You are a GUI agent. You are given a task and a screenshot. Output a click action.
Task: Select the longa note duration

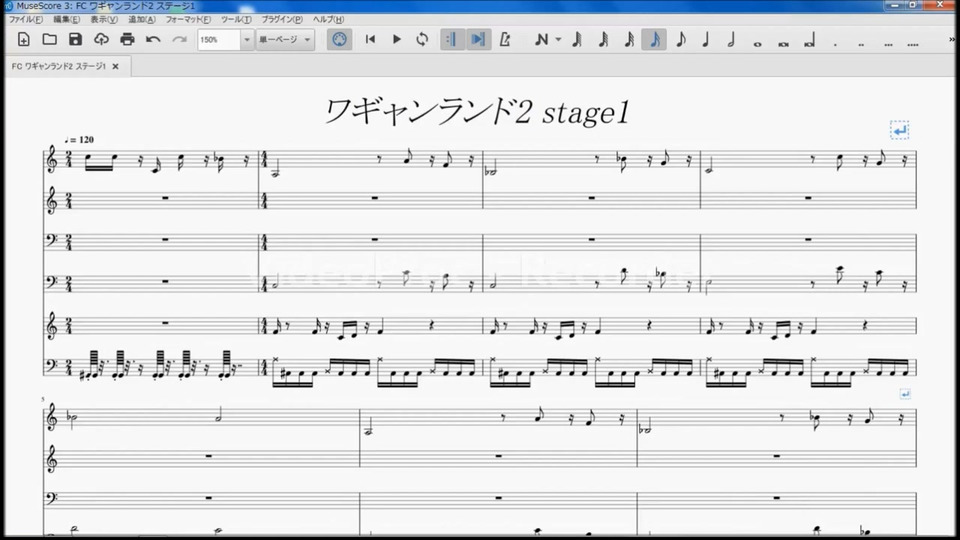coord(809,42)
